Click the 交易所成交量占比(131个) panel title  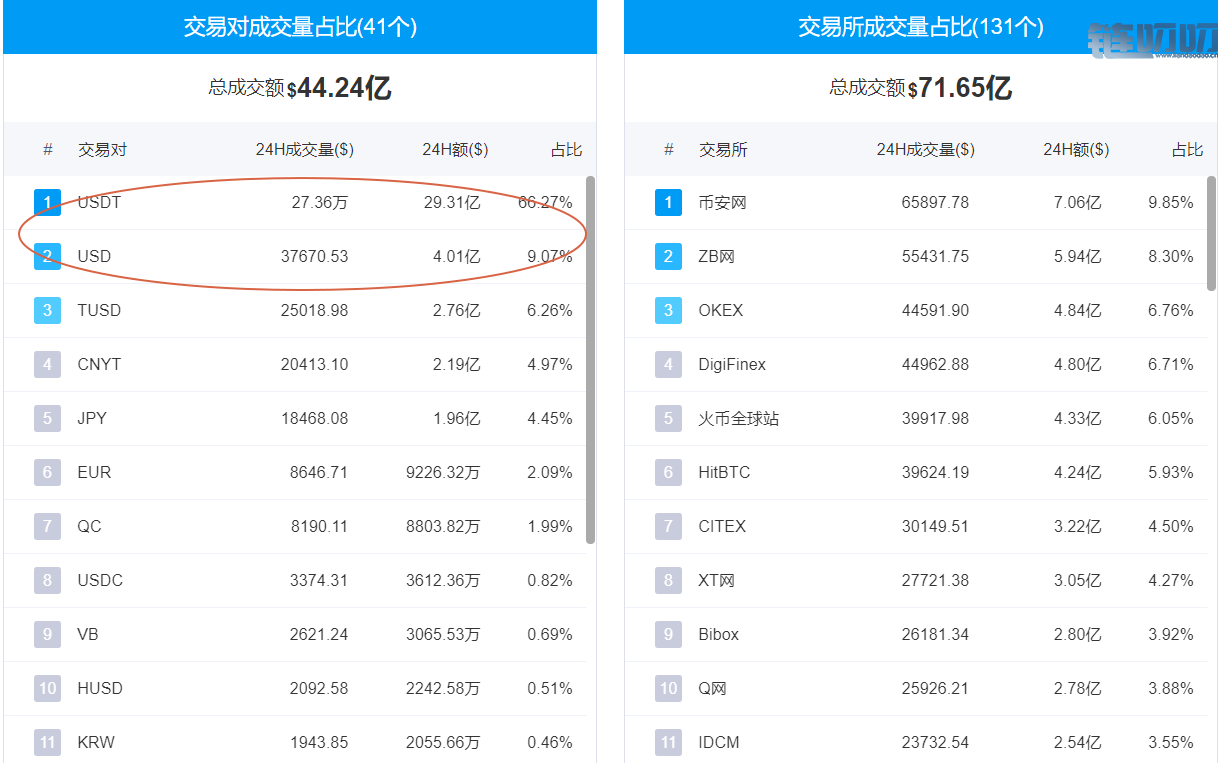click(921, 27)
